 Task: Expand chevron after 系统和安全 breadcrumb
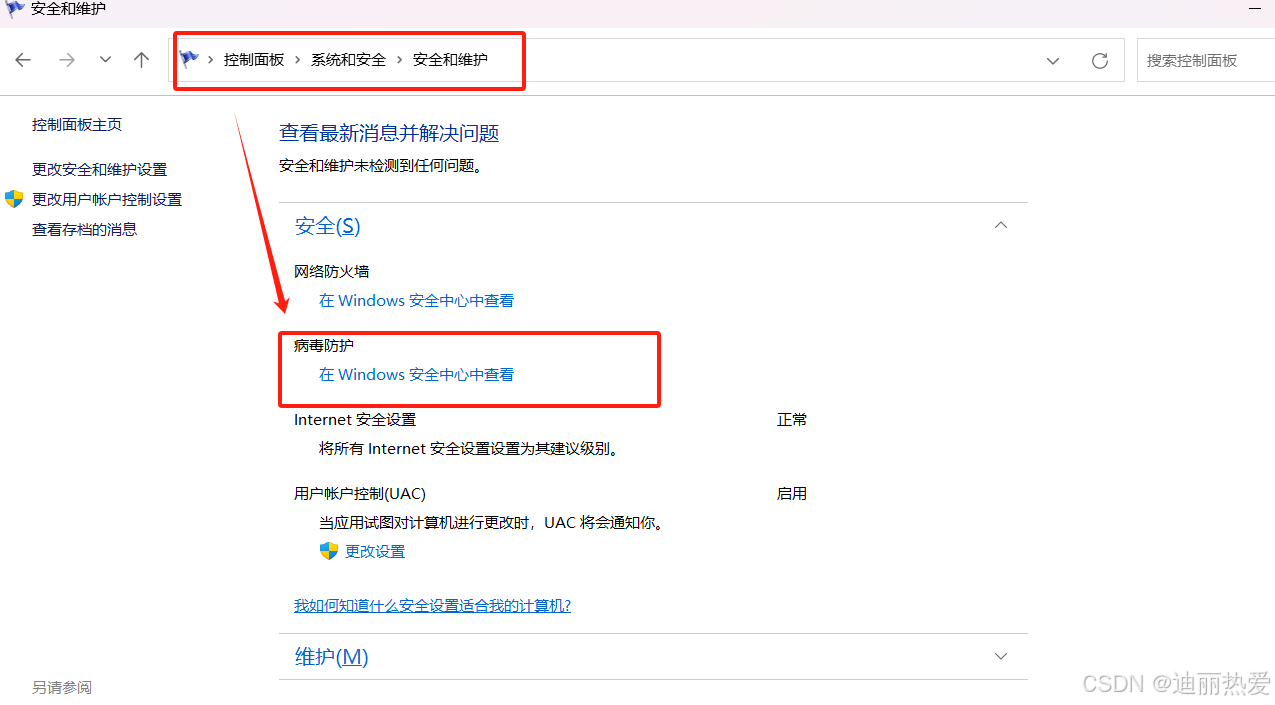click(400, 60)
